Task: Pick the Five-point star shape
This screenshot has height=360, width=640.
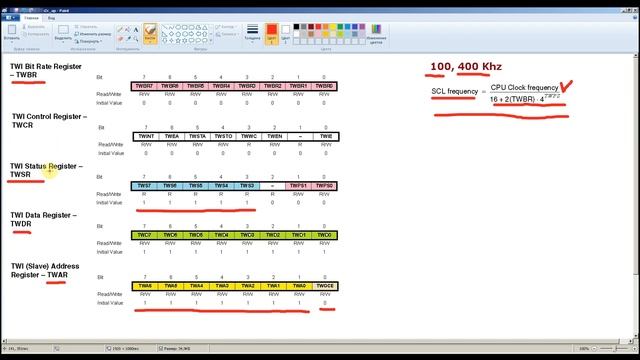Action: point(178,41)
